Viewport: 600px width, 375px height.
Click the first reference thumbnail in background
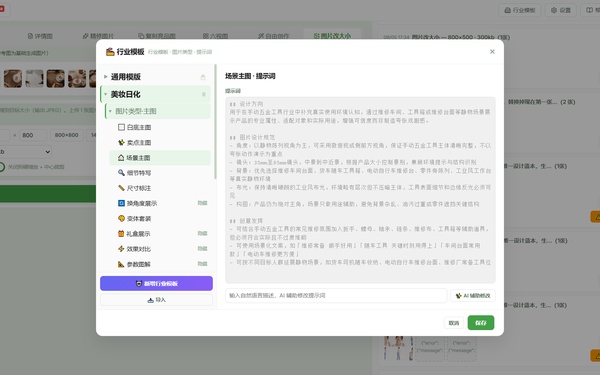point(13,78)
